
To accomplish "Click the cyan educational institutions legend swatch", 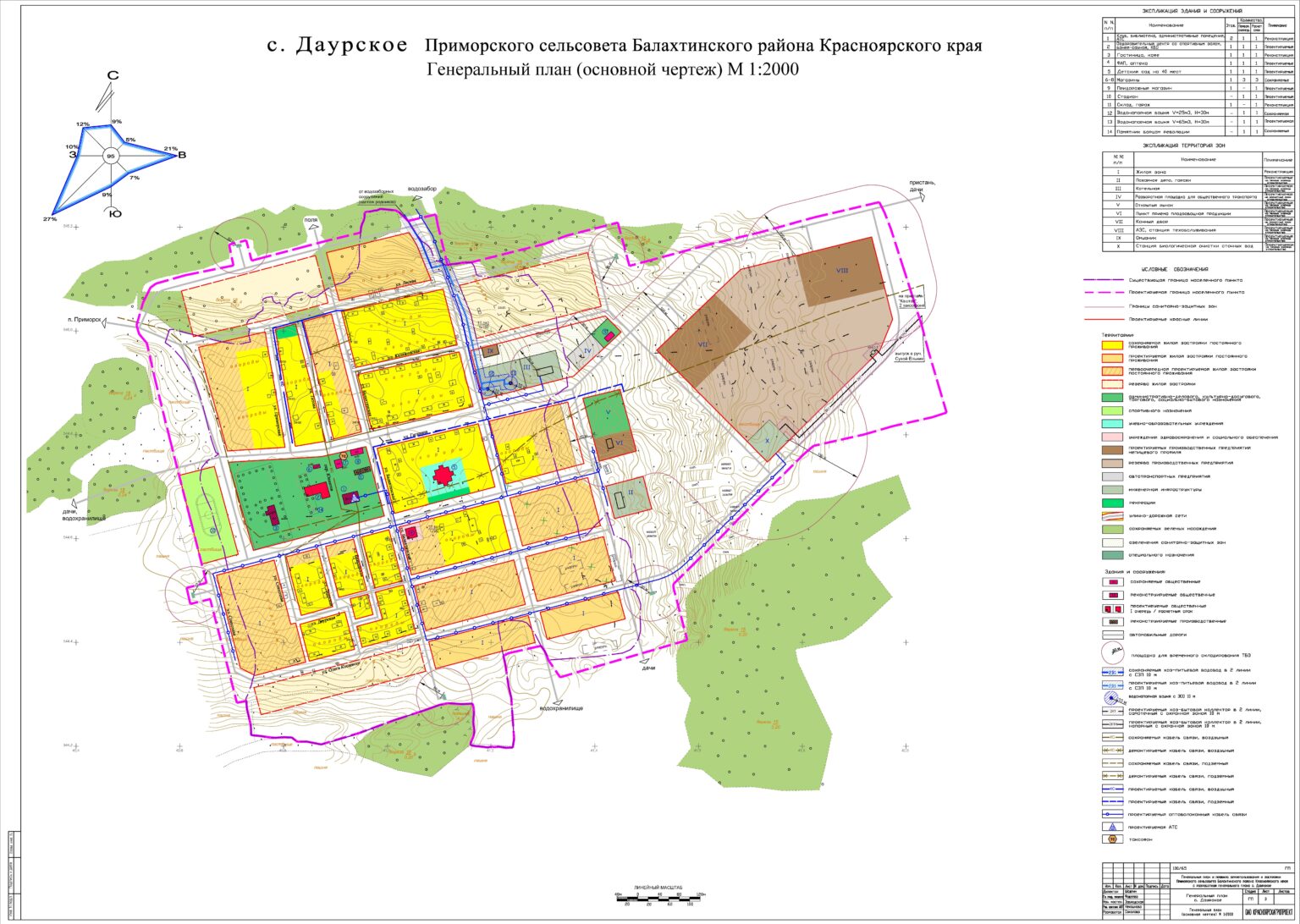I will point(1112,424).
